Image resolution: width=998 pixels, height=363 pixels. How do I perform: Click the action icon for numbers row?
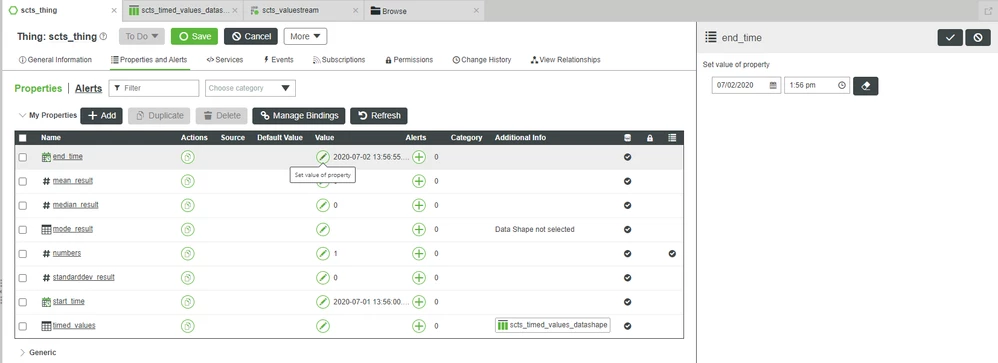pyautogui.click(x=188, y=253)
